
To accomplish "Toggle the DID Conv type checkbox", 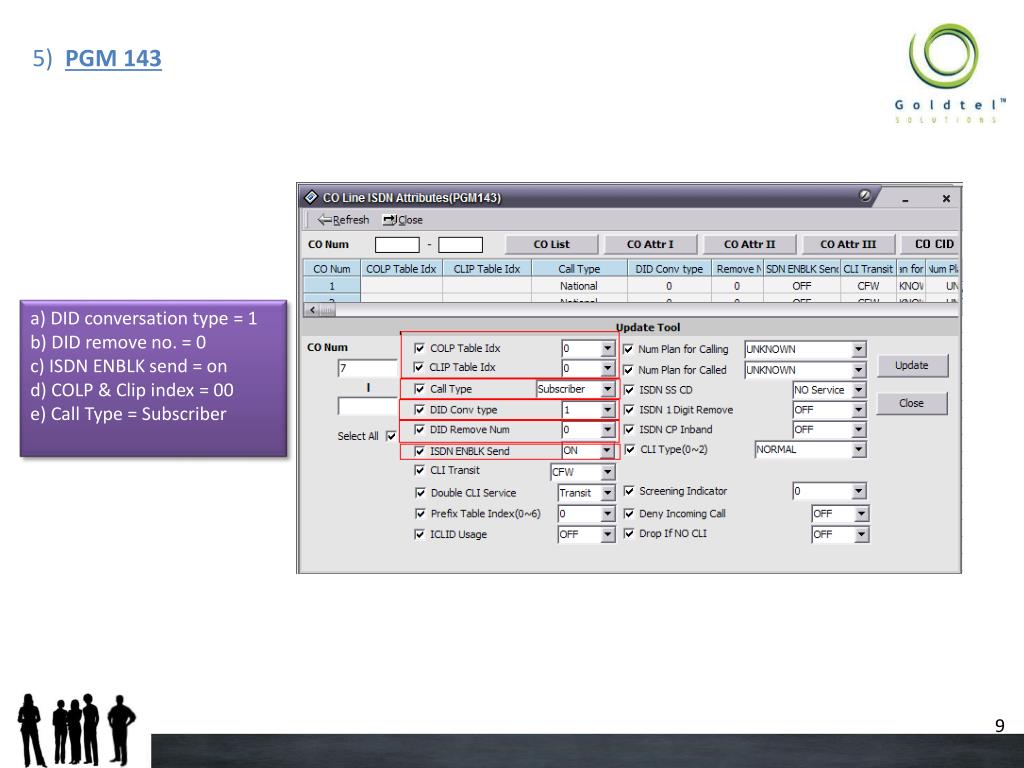I will tap(420, 409).
